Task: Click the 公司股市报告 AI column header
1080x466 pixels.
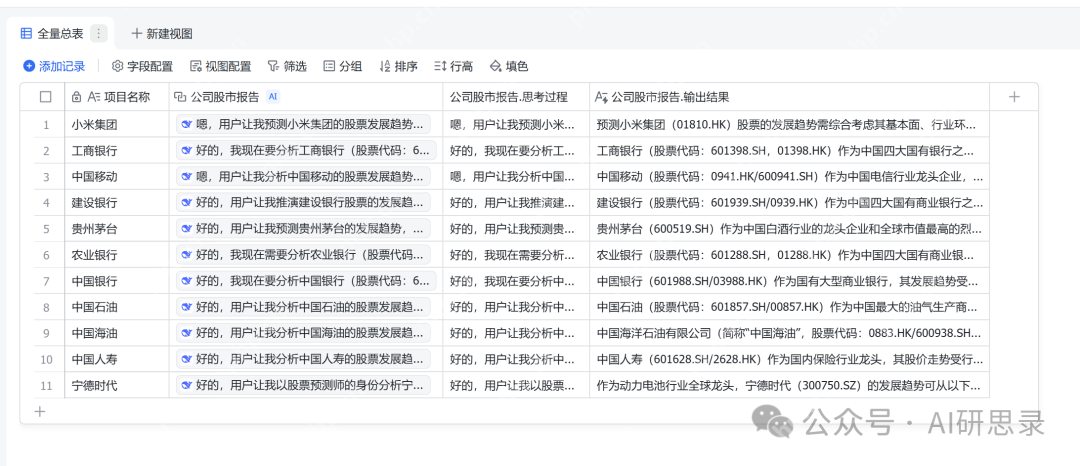Action: click(x=306, y=97)
